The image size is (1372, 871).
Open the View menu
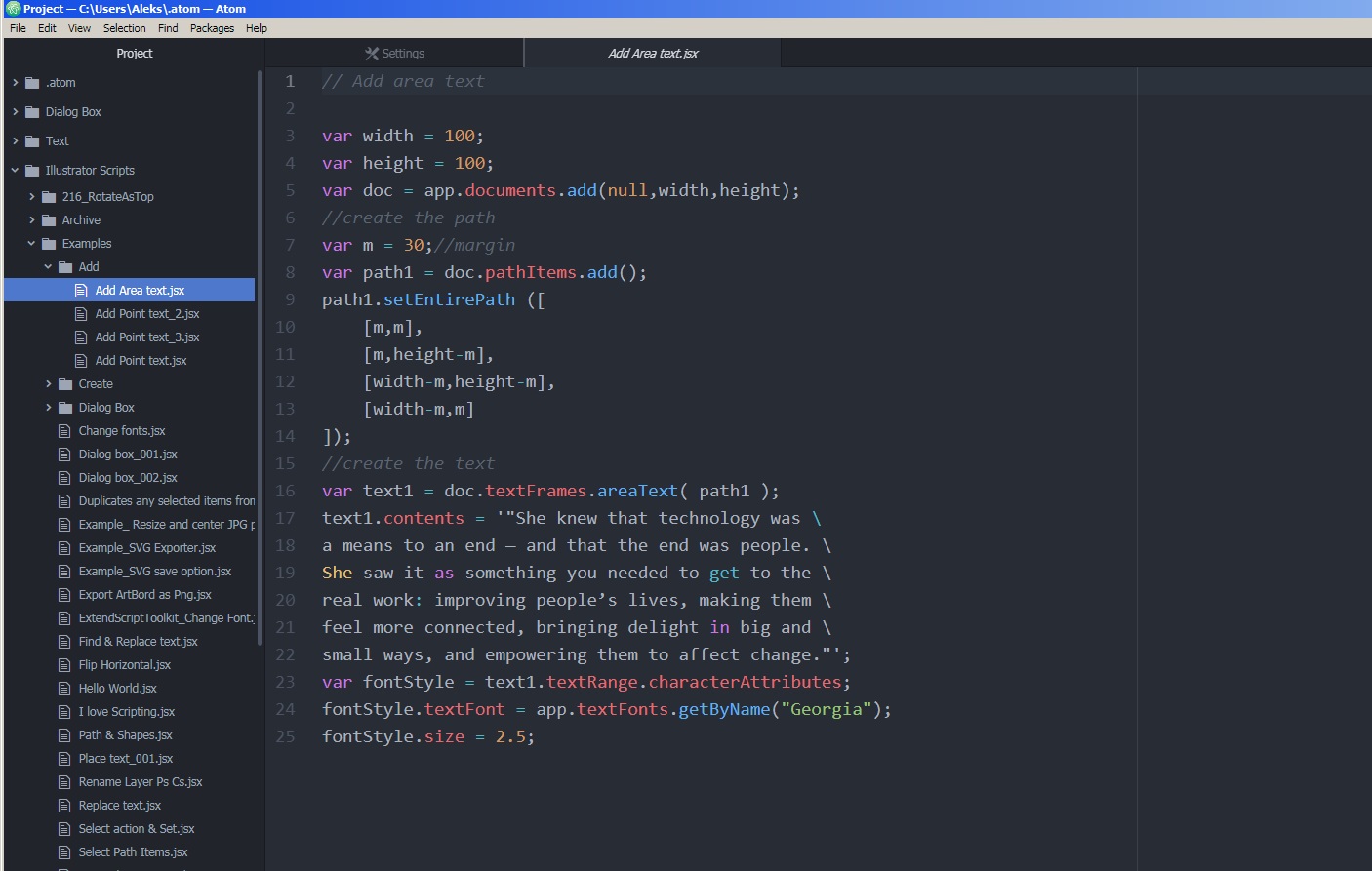click(x=79, y=28)
